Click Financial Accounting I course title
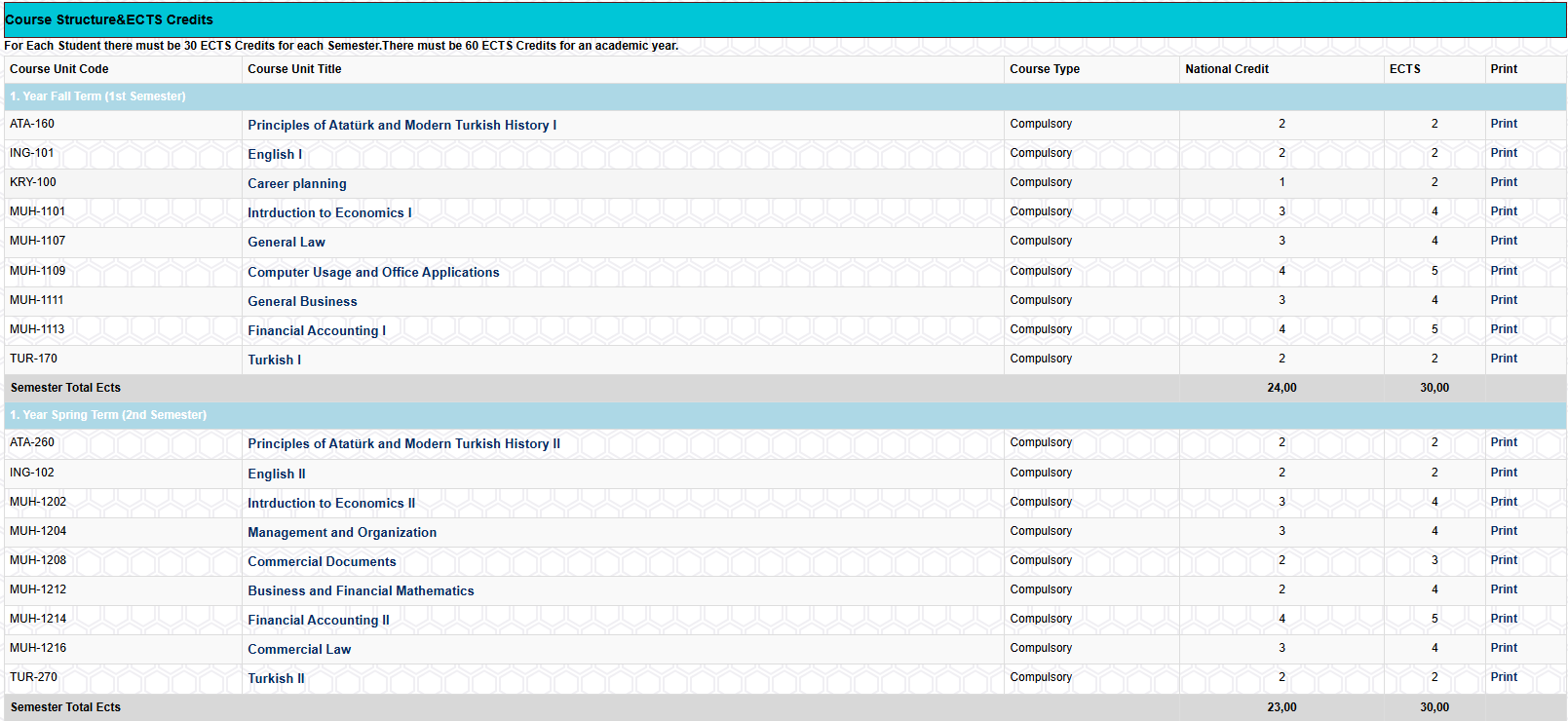Viewport: 1568px width, 721px height. (316, 331)
